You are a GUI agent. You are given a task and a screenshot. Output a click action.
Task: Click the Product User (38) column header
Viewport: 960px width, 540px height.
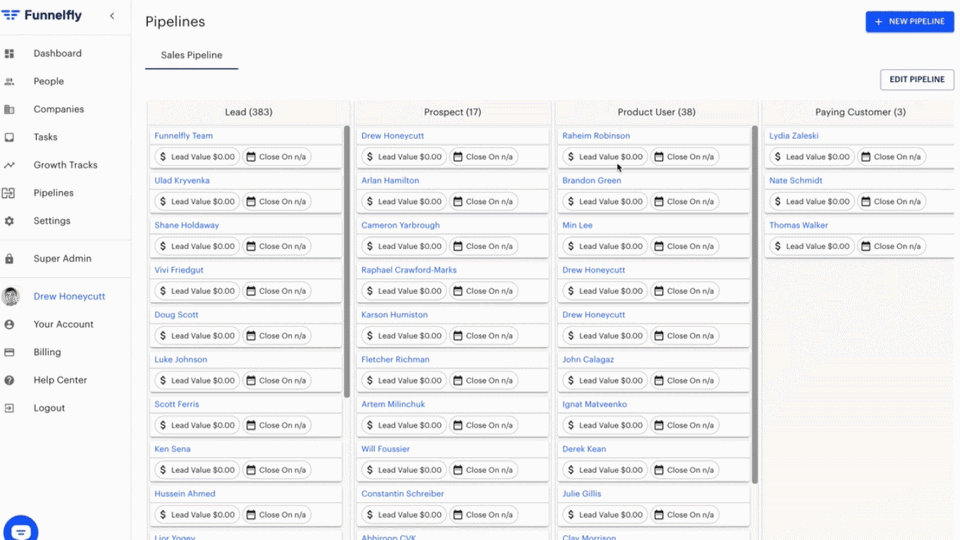(656, 112)
